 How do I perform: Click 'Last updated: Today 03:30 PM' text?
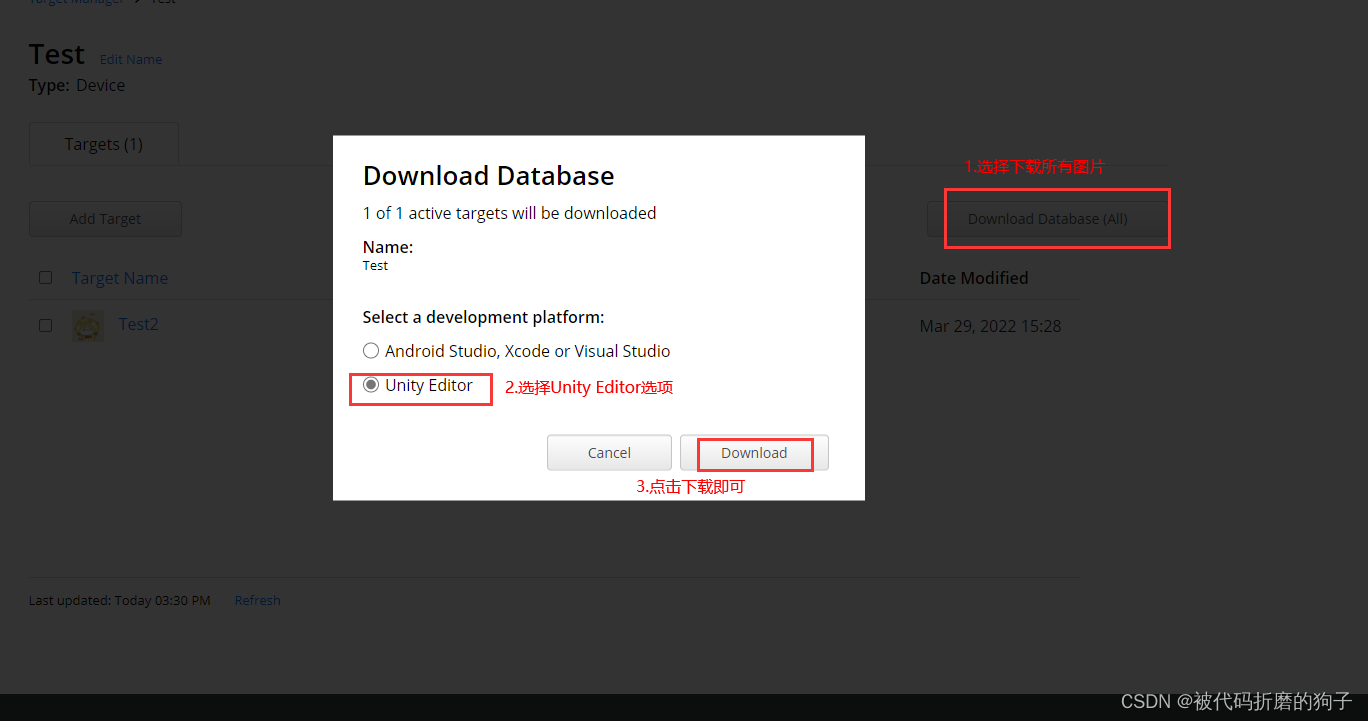click(120, 601)
